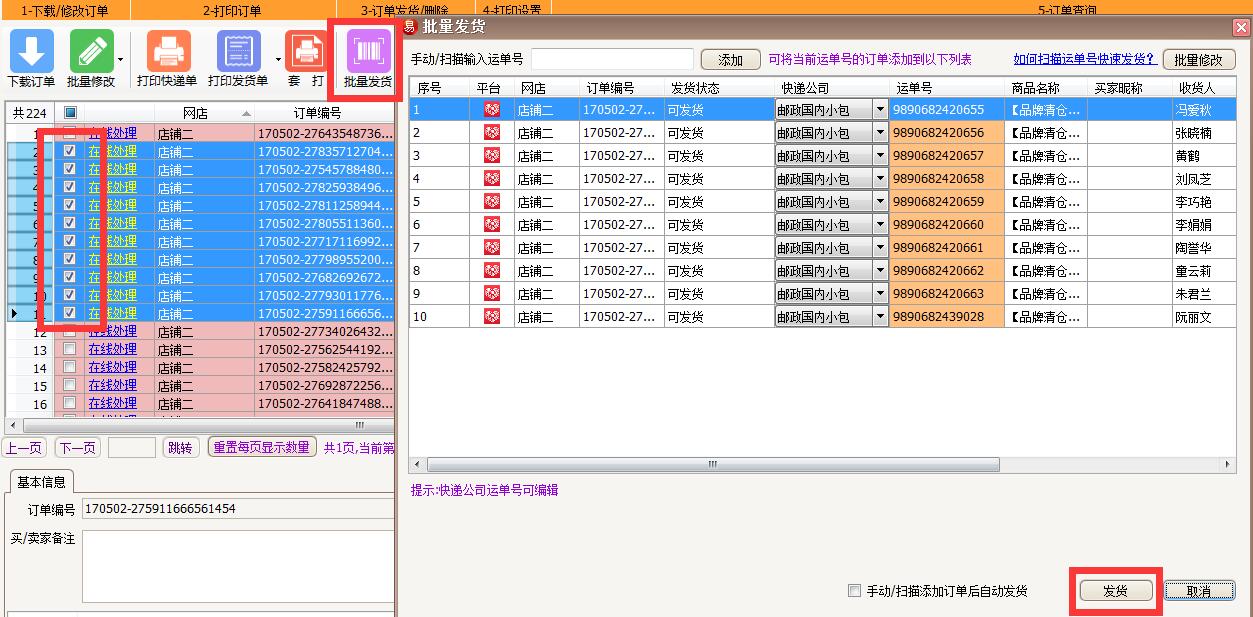Open the 基本信息 tab
1253x617 pixels.
point(42,481)
